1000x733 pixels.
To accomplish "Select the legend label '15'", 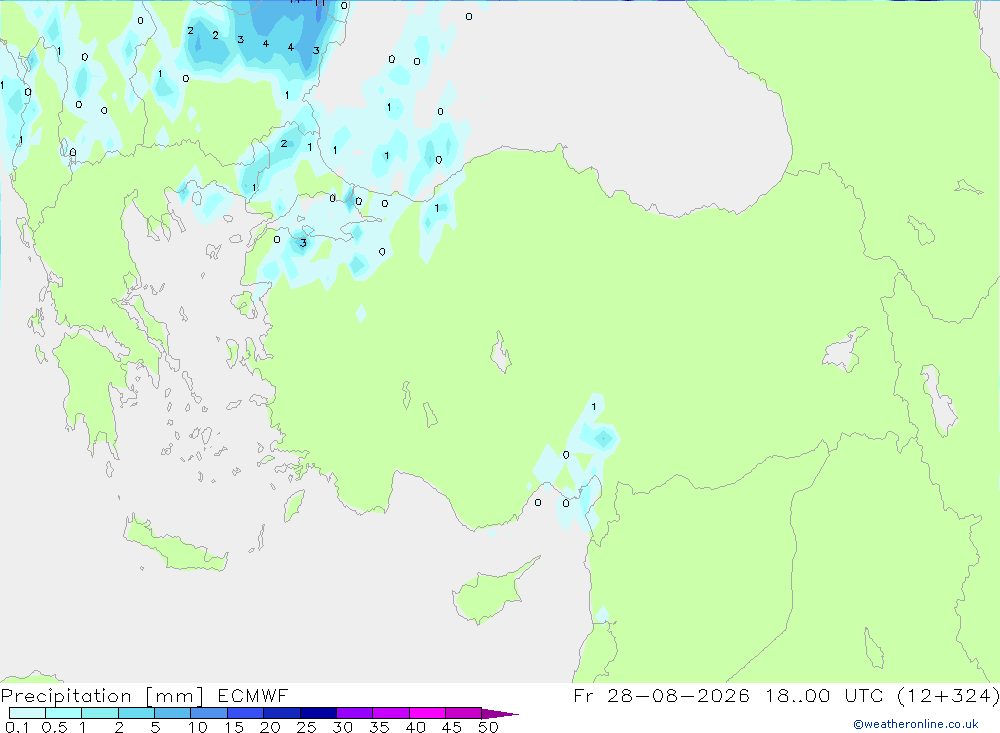I will (234, 727).
